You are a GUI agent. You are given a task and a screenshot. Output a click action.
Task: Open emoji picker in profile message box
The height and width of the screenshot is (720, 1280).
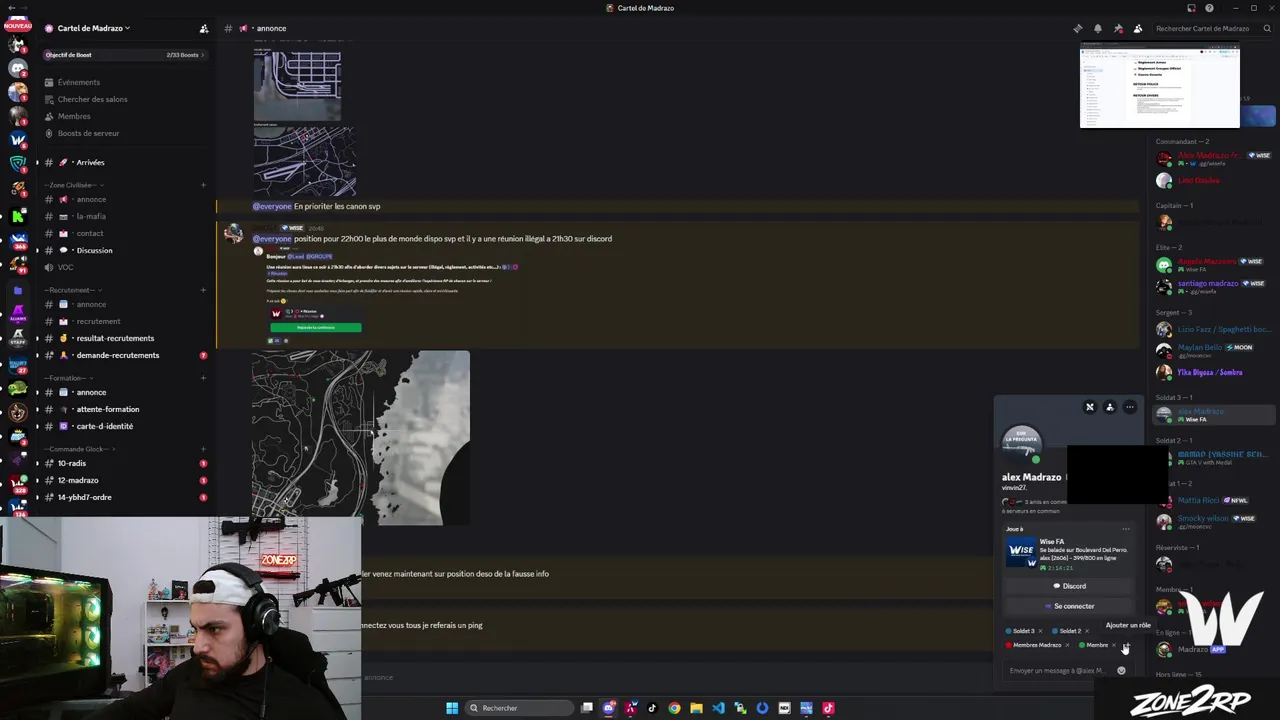1121,671
